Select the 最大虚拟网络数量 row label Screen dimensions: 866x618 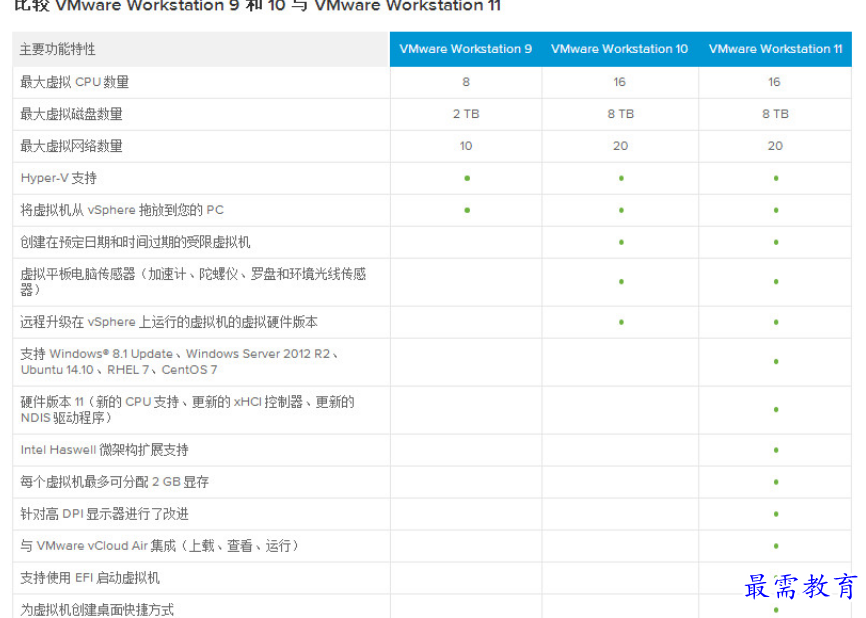point(71,146)
